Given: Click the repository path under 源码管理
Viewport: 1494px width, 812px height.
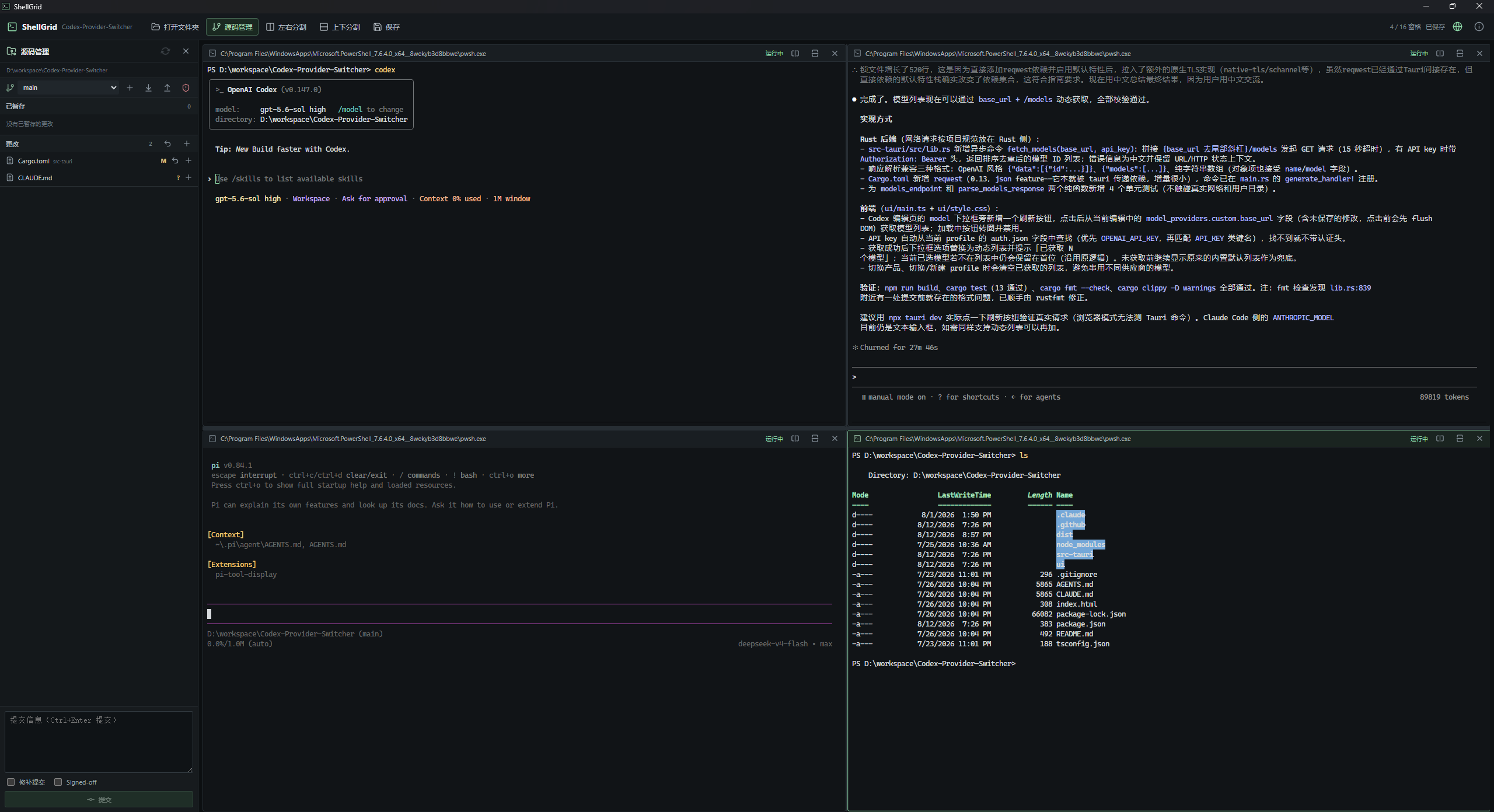Looking at the screenshot, I should [x=57, y=70].
